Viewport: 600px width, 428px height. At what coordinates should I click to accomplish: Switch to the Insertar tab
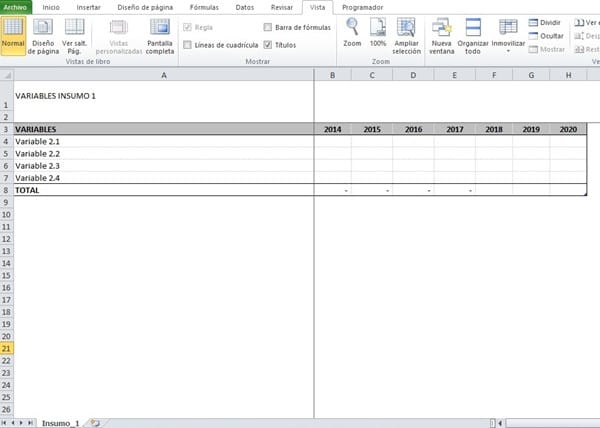tap(88, 7)
